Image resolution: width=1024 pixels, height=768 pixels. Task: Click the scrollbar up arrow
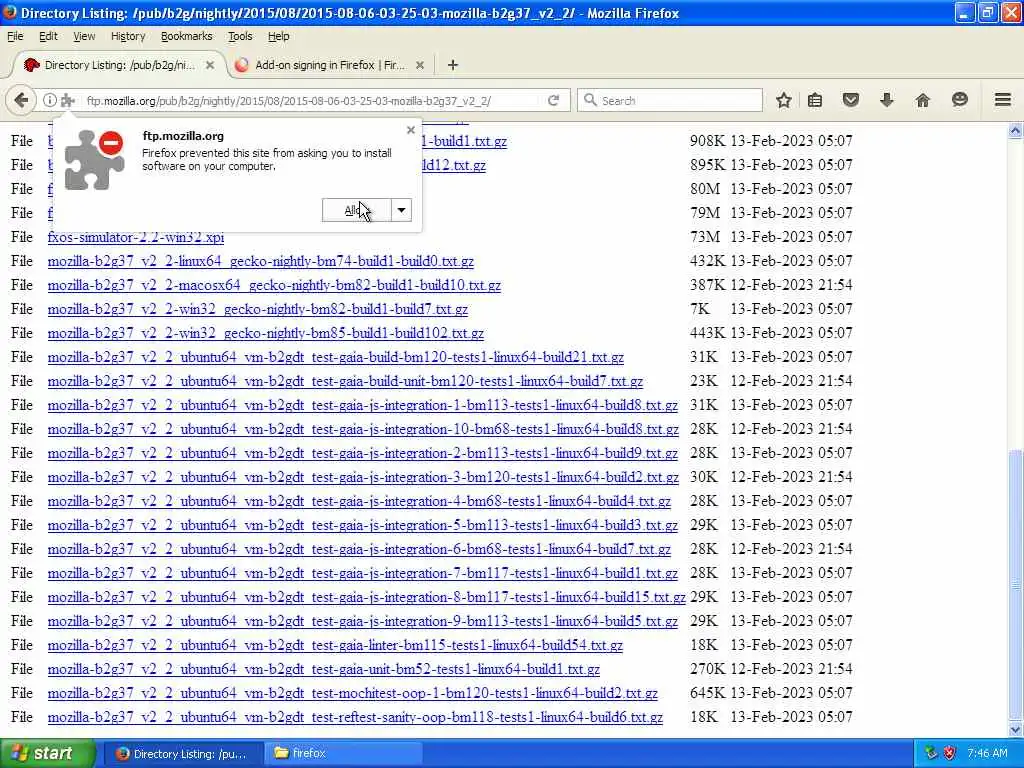[x=1015, y=131]
